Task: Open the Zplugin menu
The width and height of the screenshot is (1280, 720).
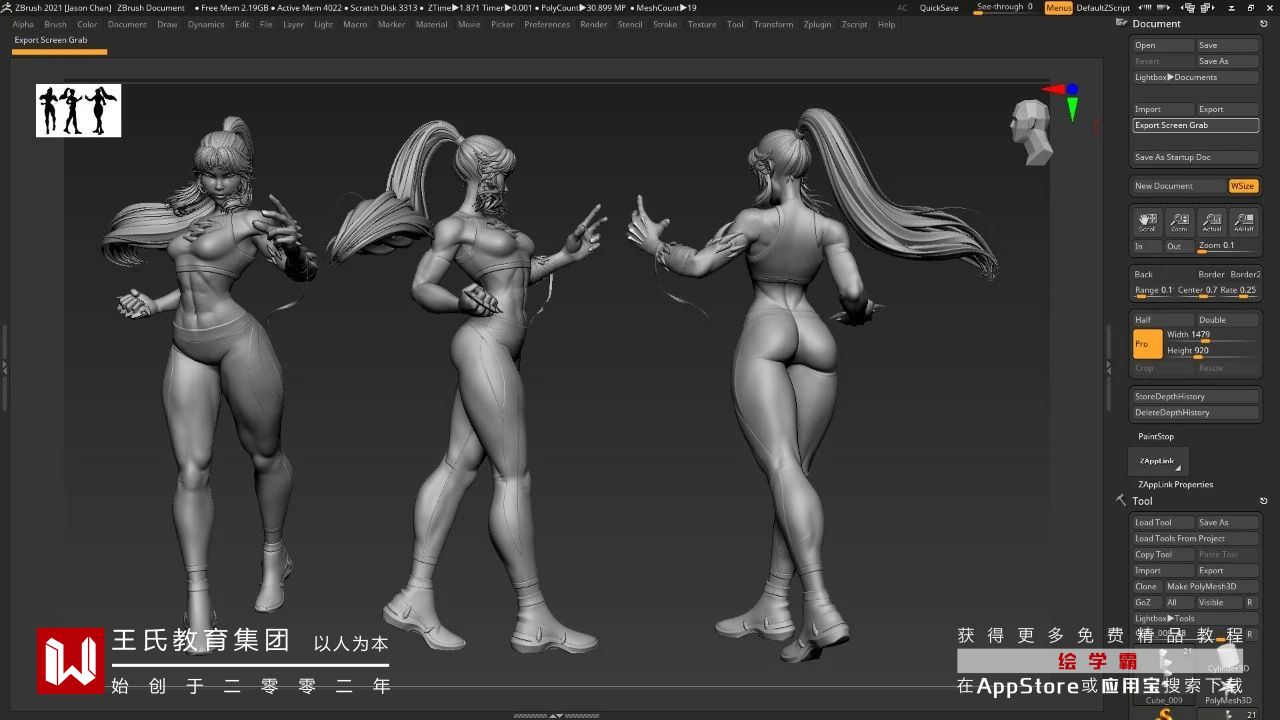Action: coord(817,24)
